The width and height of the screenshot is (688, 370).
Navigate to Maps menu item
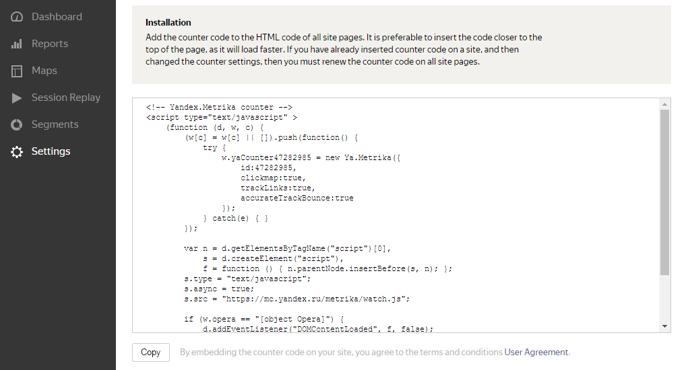pos(44,70)
